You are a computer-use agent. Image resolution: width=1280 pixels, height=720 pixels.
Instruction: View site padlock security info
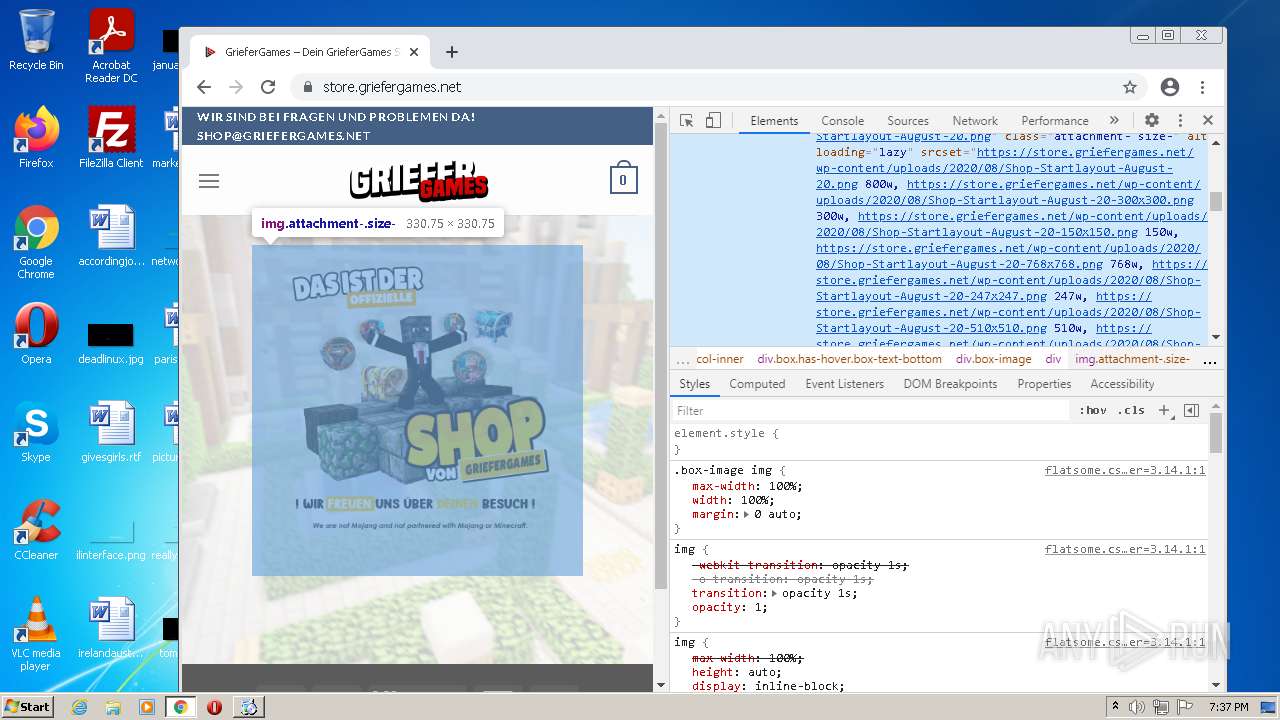pyautogui.click(x=308, y=87)
